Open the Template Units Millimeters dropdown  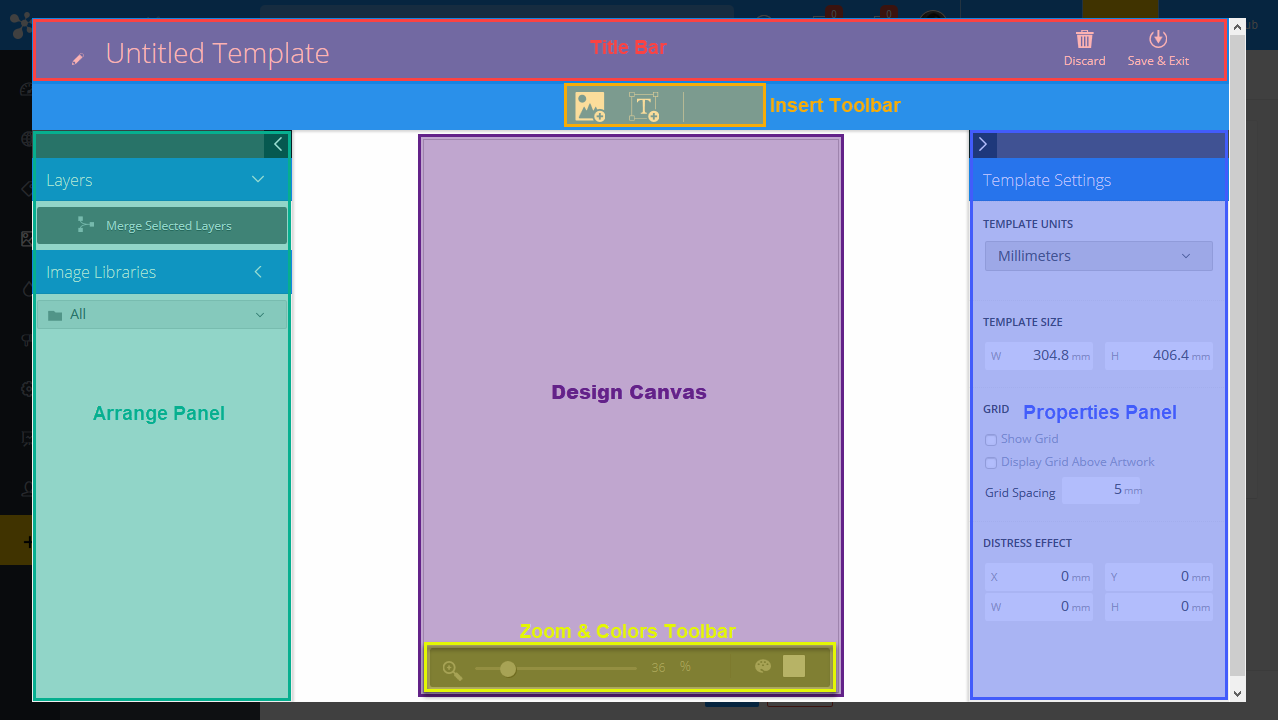[x=1098, y=256]
